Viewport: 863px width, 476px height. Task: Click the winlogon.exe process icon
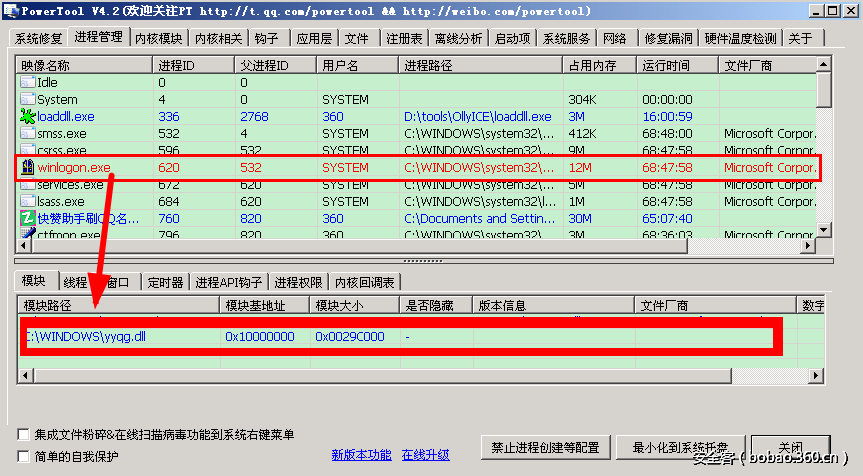coord(27,168)
